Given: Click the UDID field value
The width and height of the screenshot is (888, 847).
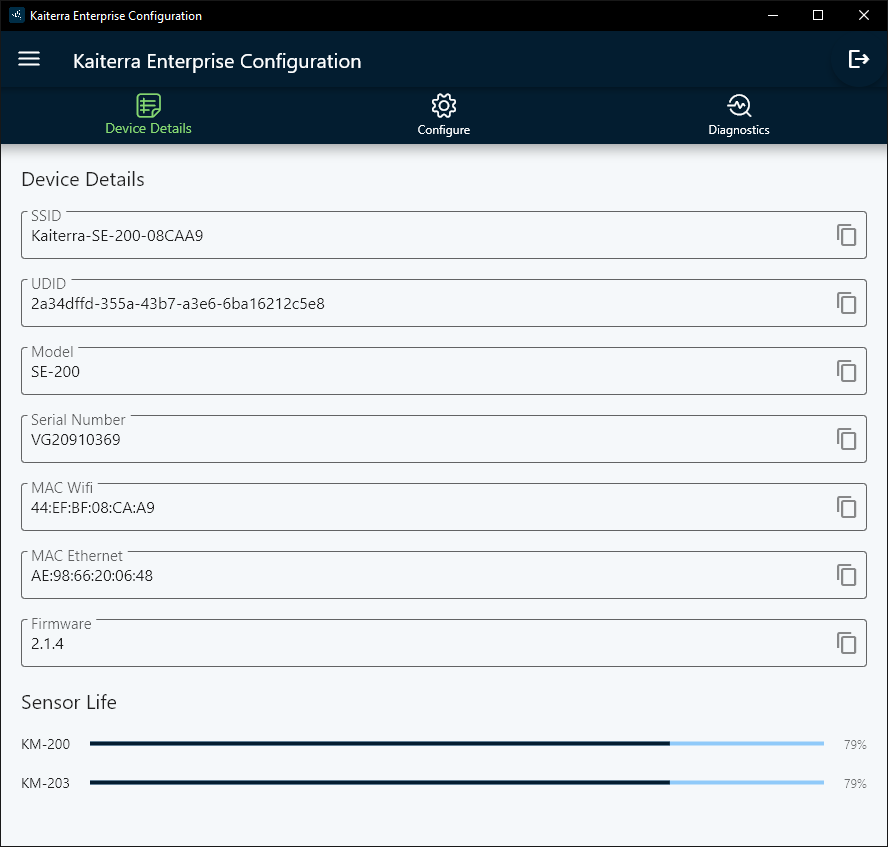Looking at the screenshot, I should (x=178, y=303).
